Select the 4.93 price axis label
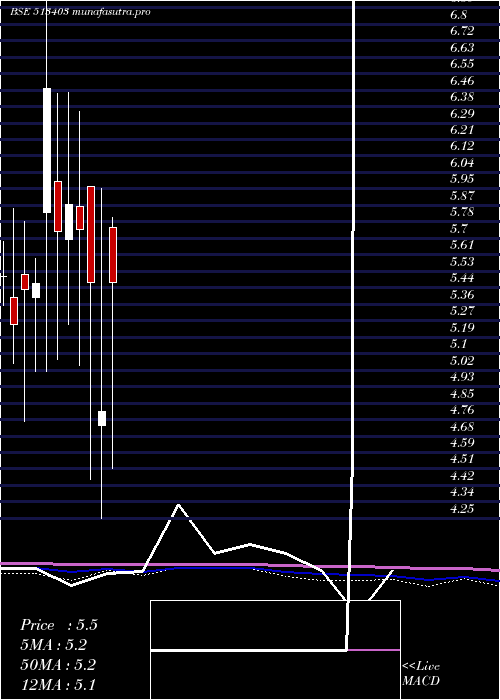Image resolution: width=500 pixels, height=700 pixels. point(462,377)
